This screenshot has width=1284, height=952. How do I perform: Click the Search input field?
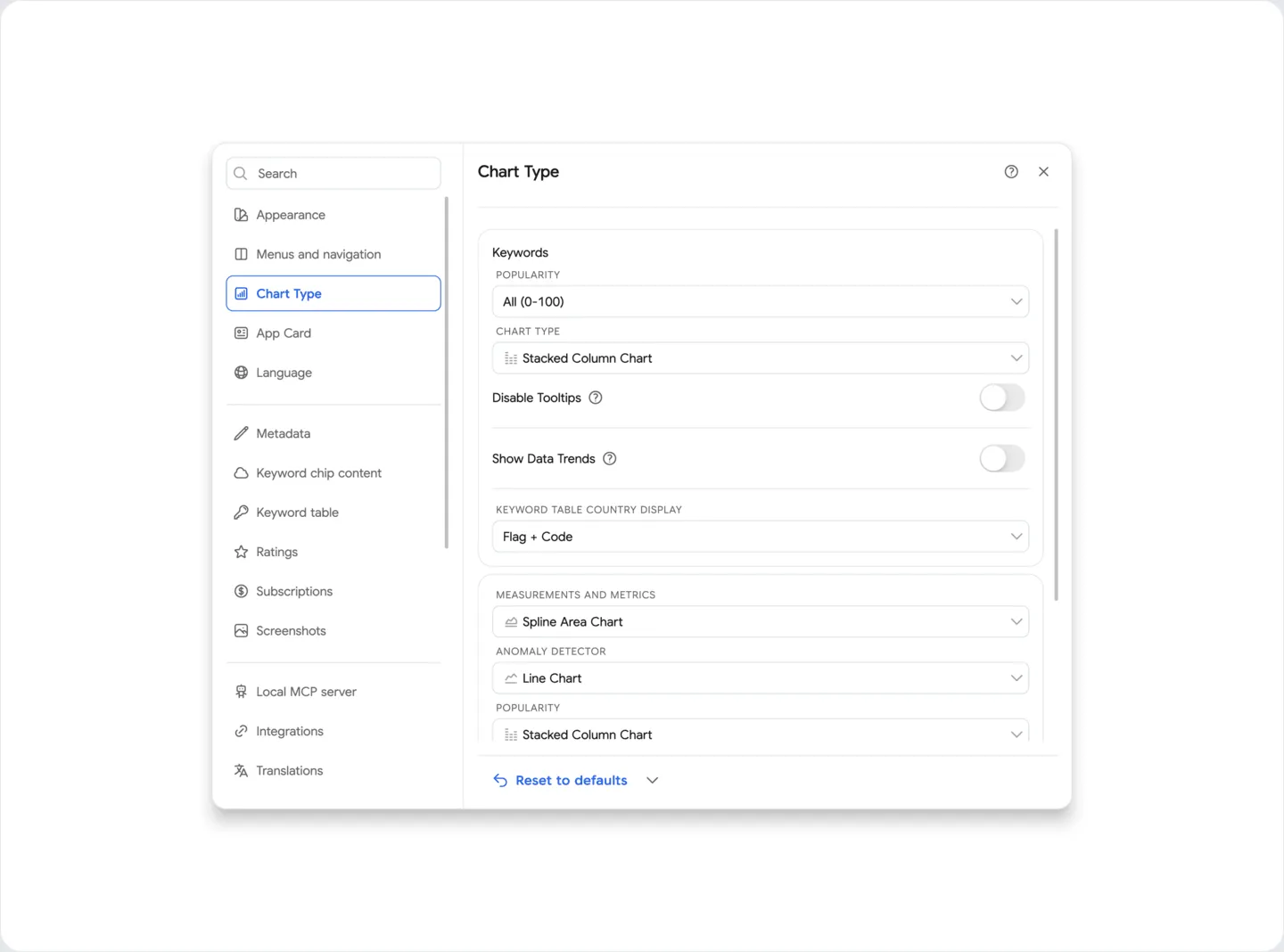pyautogui.click(x=333, y=174)
